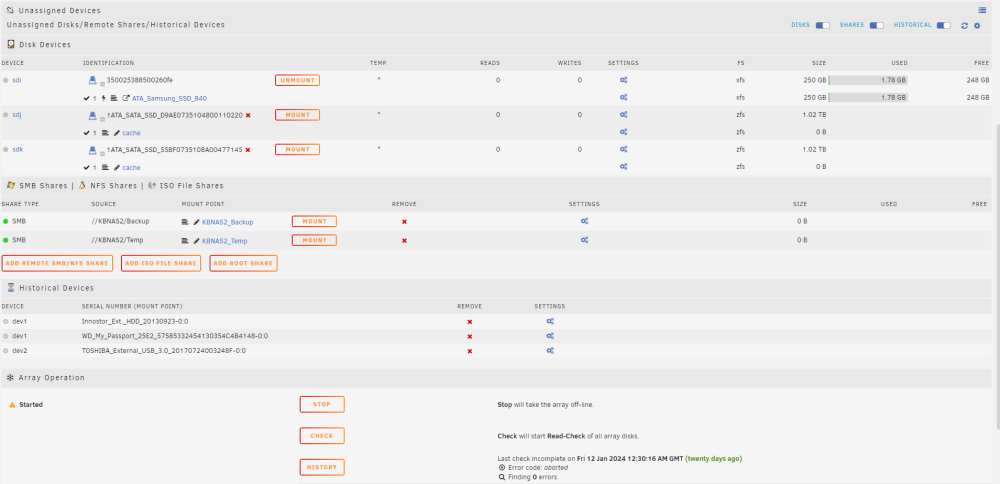The image size is (1000, 484).
Task: Click the '(twenty days ago)' green text
Action: (713, 458)
